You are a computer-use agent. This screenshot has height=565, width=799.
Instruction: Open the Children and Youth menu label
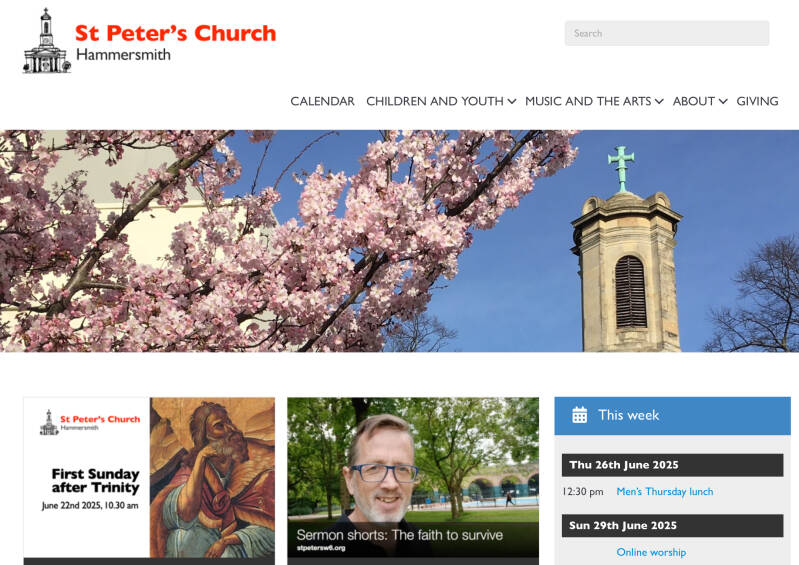(435, 101)
